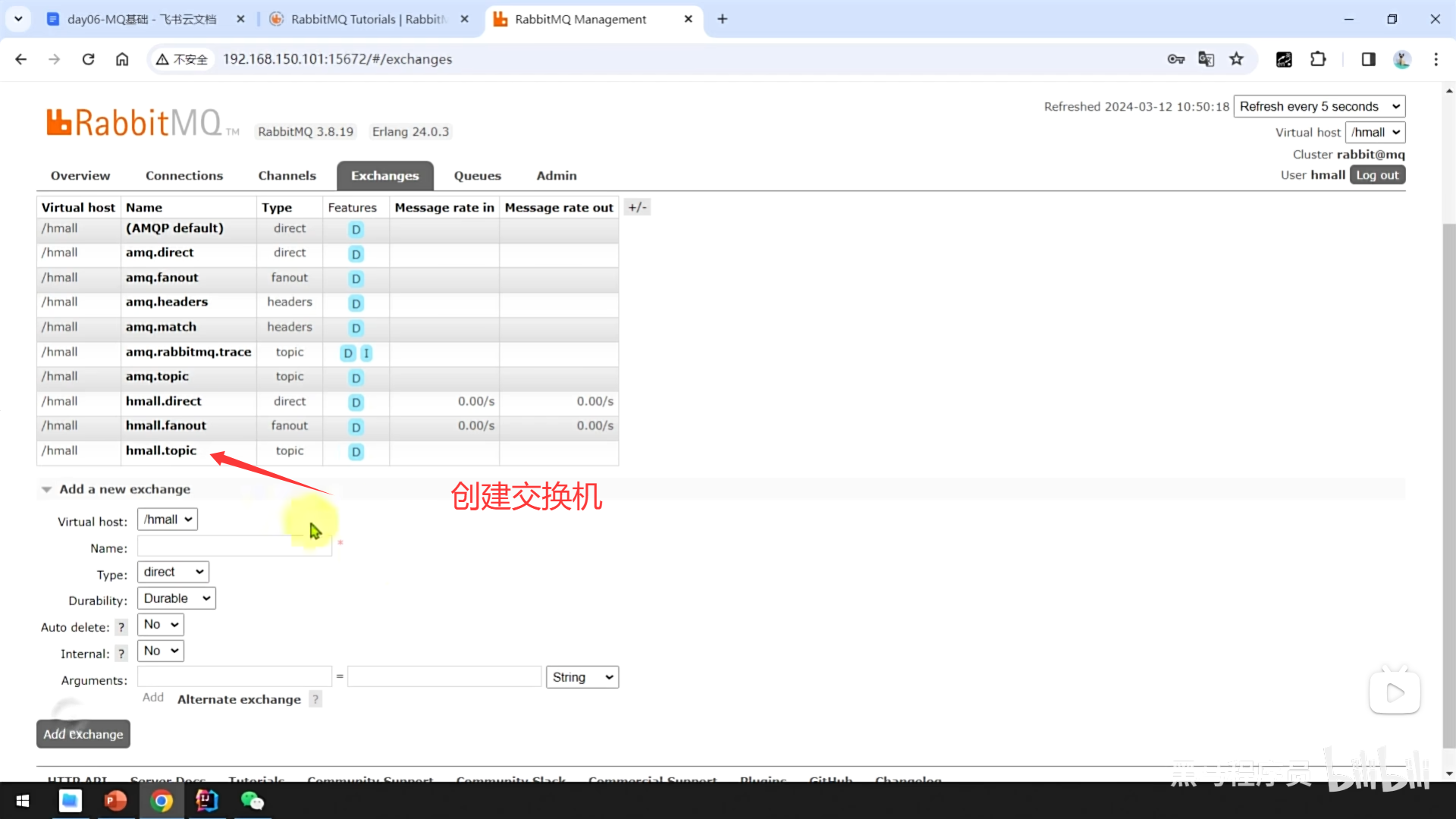Open the Google Translate page icon
The height and width of the screenshot is (819, 1456).
(x=1206, y=59)
